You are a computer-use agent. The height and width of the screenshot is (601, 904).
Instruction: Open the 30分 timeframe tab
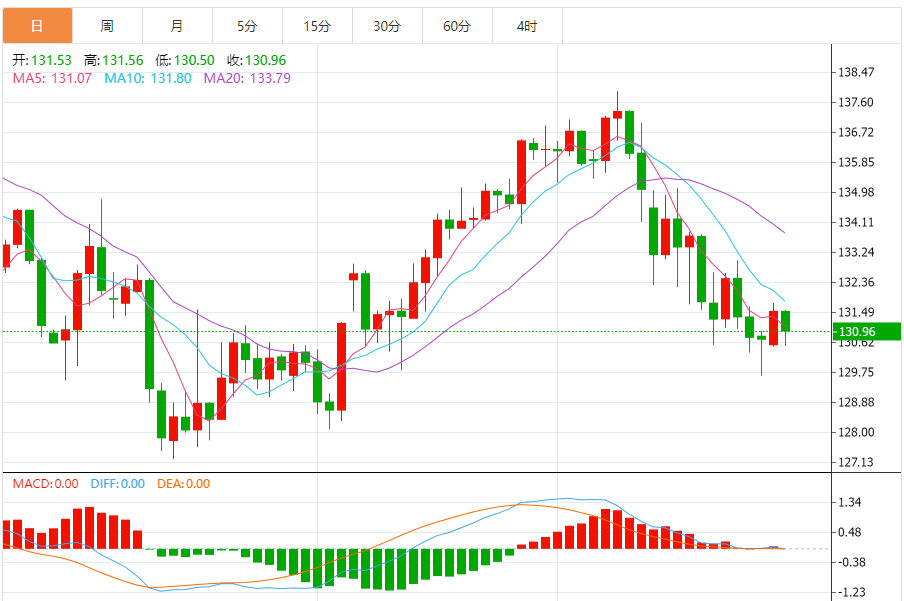[387, 26]
